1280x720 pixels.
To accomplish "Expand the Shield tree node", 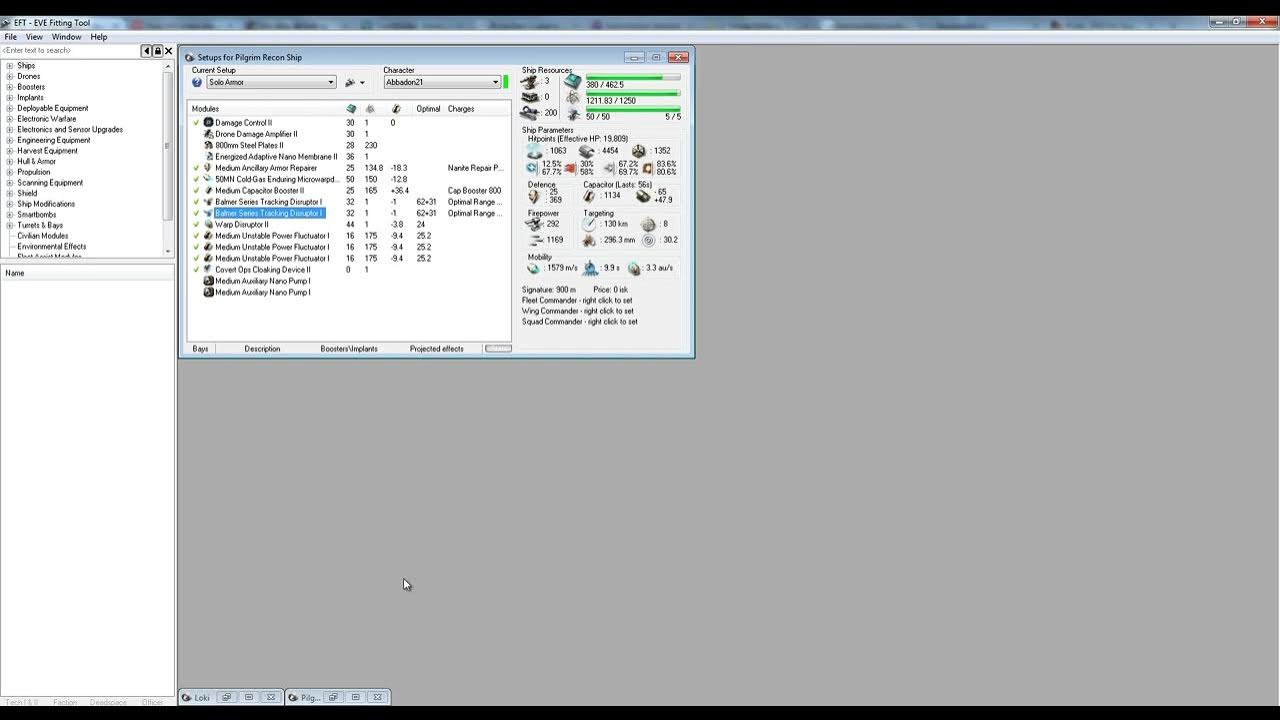I will [x=10, y=193].
